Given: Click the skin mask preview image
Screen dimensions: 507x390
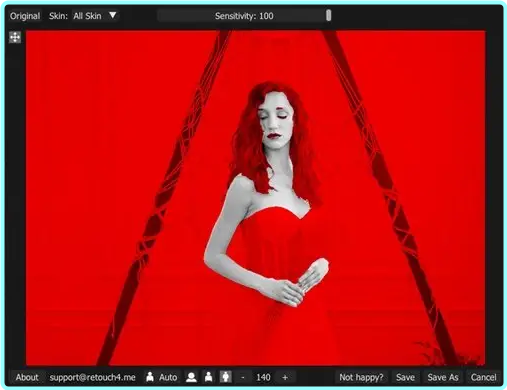Looking at the screenshot, I should pos(256,198).
